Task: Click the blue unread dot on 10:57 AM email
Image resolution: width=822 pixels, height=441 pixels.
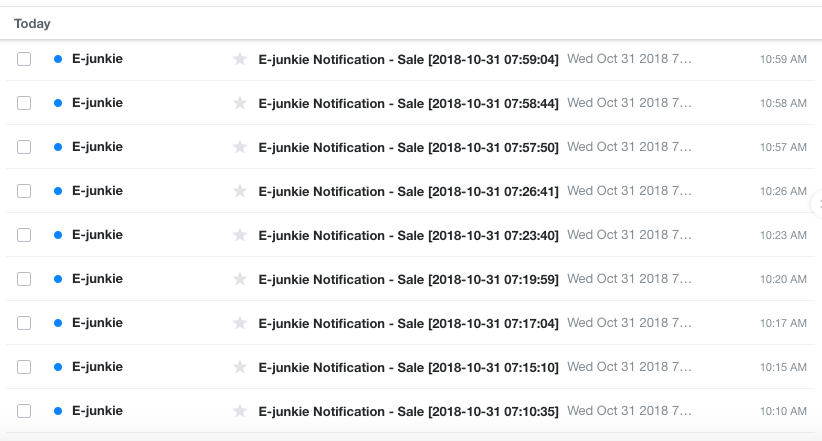Action: pos(58,147)
